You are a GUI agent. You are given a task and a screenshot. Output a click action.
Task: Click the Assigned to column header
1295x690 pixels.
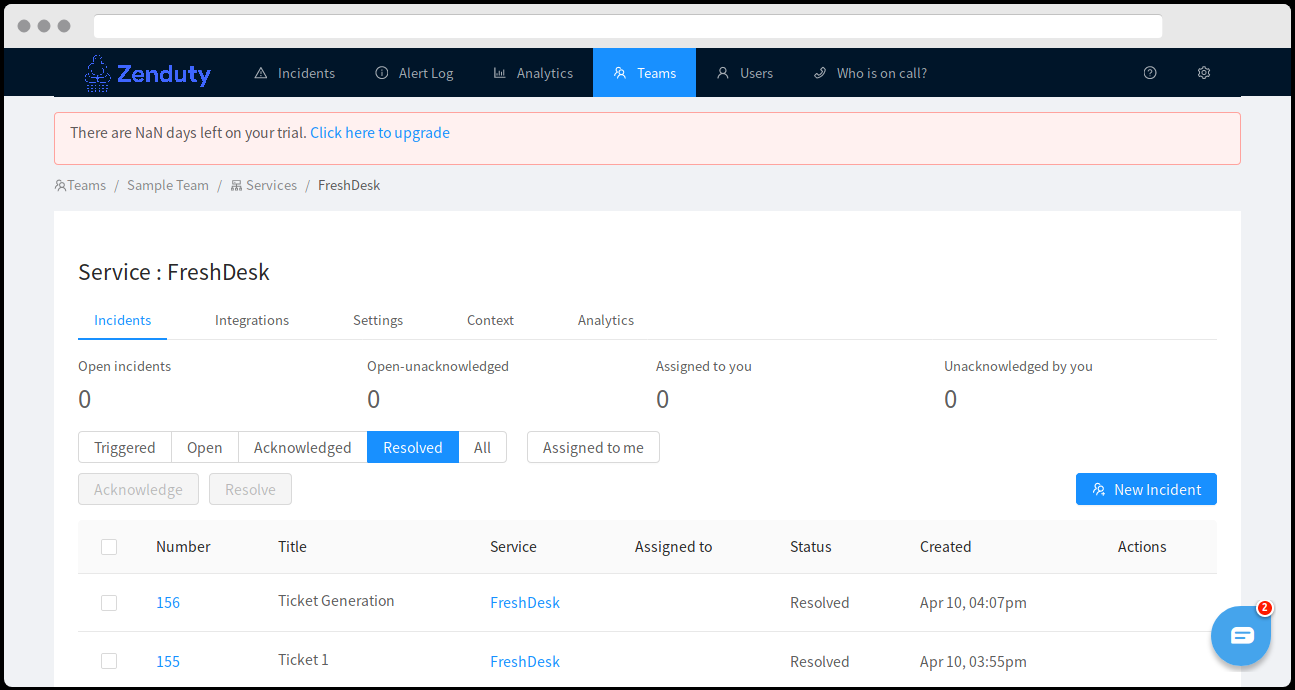673,547
